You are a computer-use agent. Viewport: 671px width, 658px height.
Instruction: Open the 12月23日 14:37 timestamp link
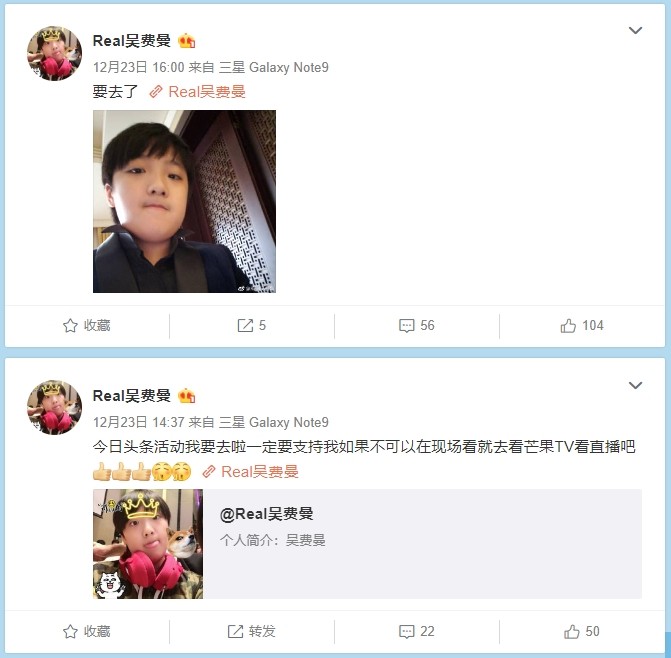coord(139,423)
